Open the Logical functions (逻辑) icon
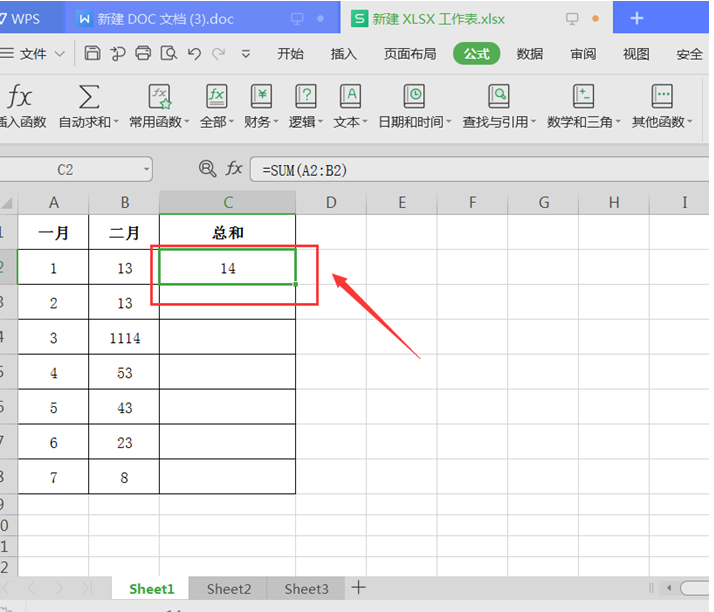 point(306,96)
